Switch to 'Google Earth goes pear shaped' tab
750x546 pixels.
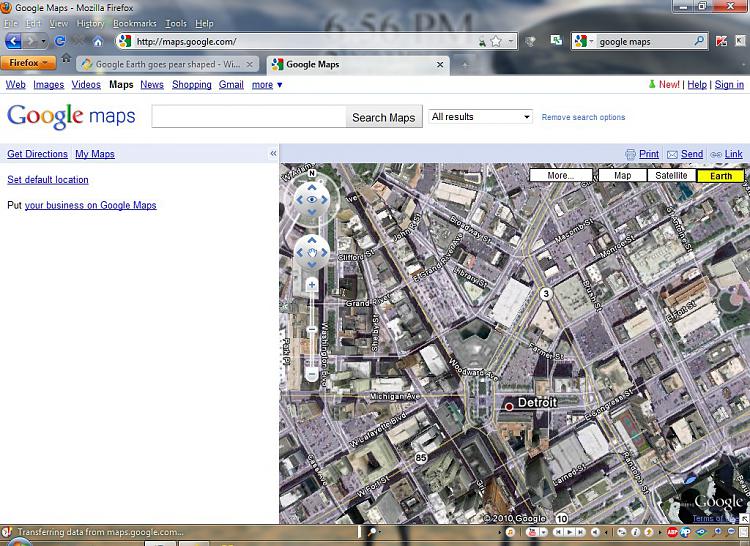[167, 64]
